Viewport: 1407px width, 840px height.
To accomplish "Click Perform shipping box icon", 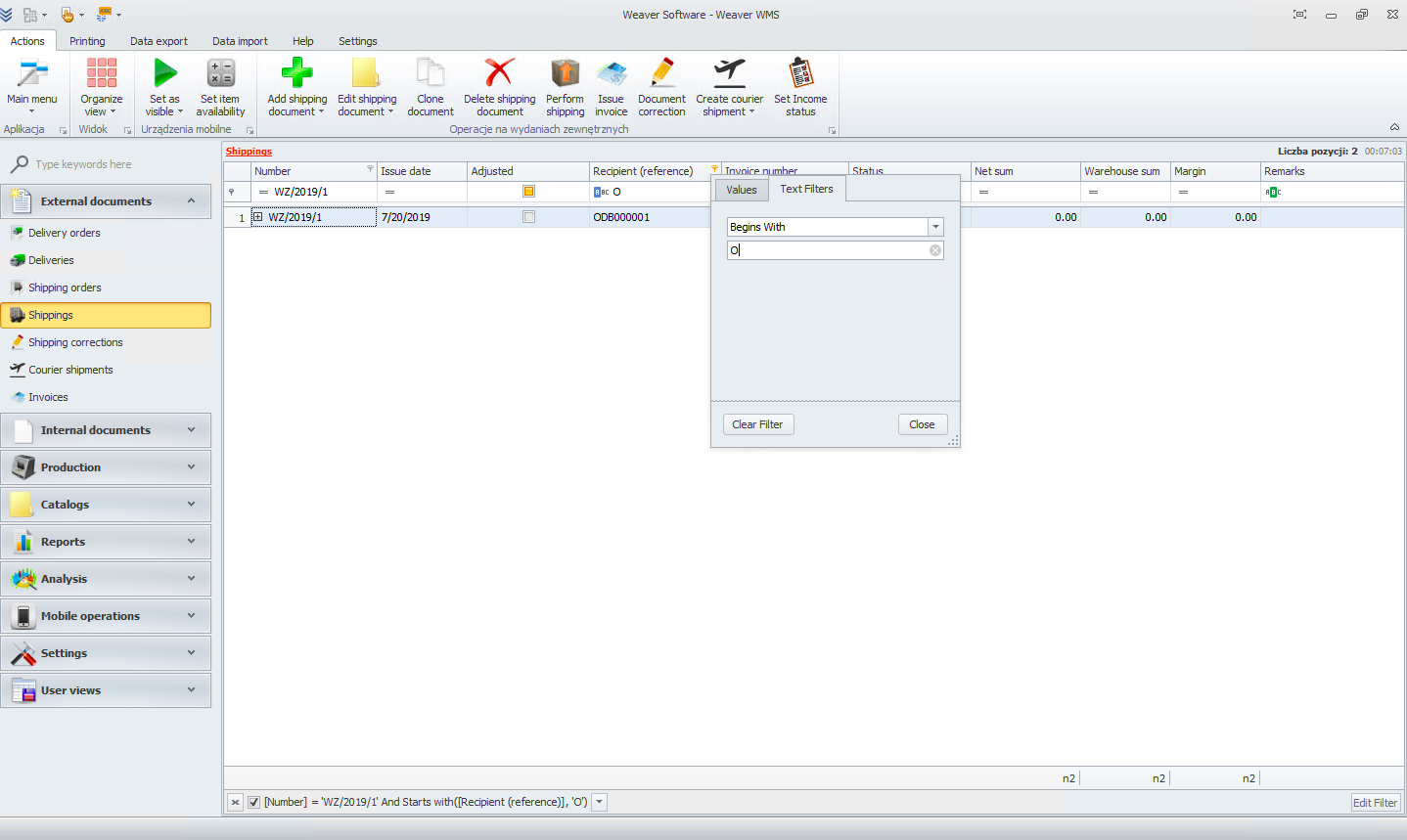I will point(565,73).
